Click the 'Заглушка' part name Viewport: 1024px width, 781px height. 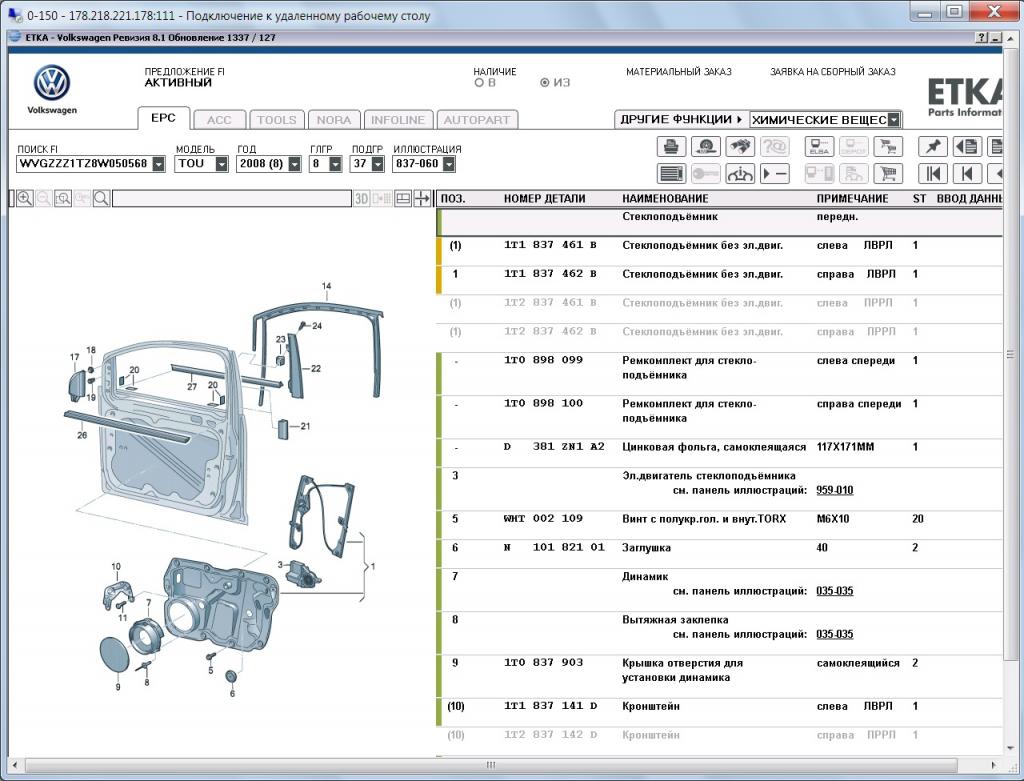click(x=647, y=548)
